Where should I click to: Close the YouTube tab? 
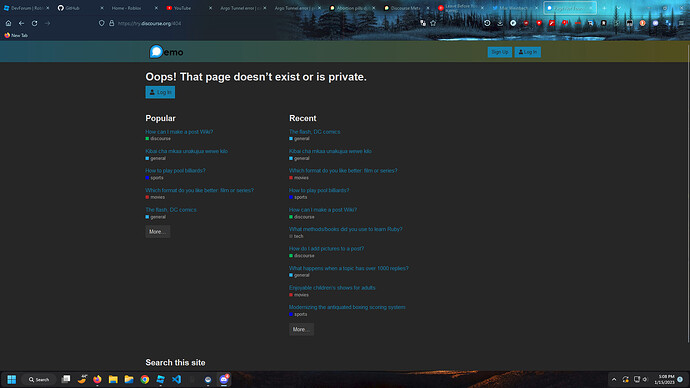210,8
